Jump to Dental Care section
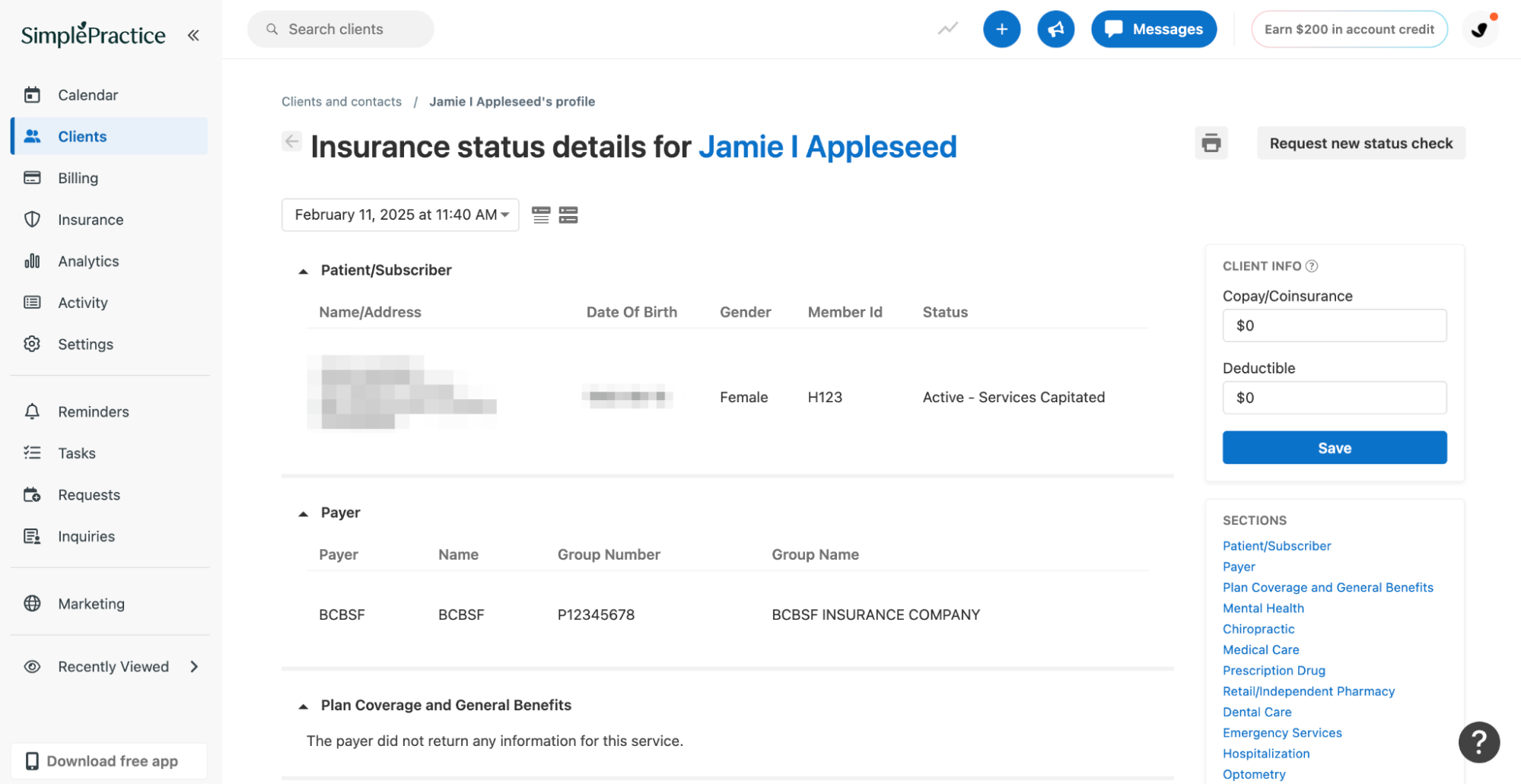Viewport: 1521px width, 784px height. coord(1257,713)
